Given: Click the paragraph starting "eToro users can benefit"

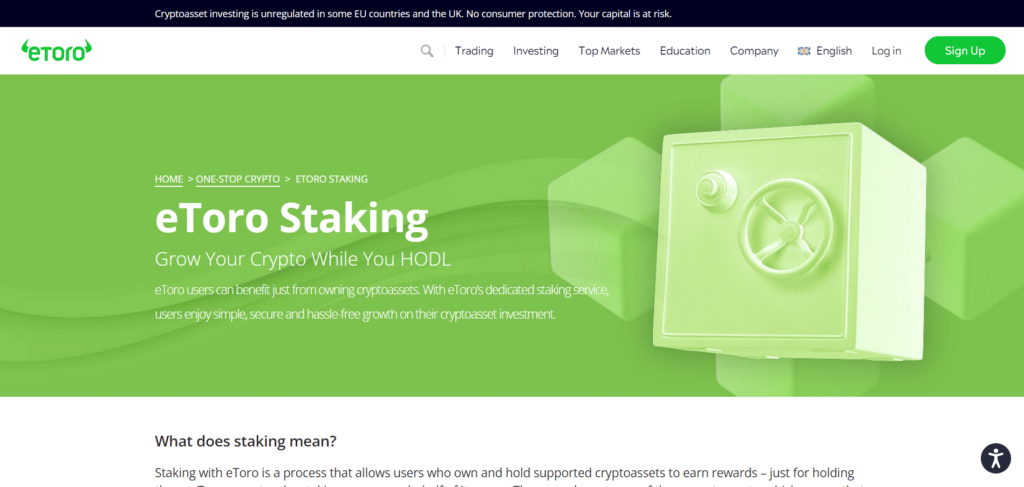Looking at the screenshot, I should tap(382, 302).
